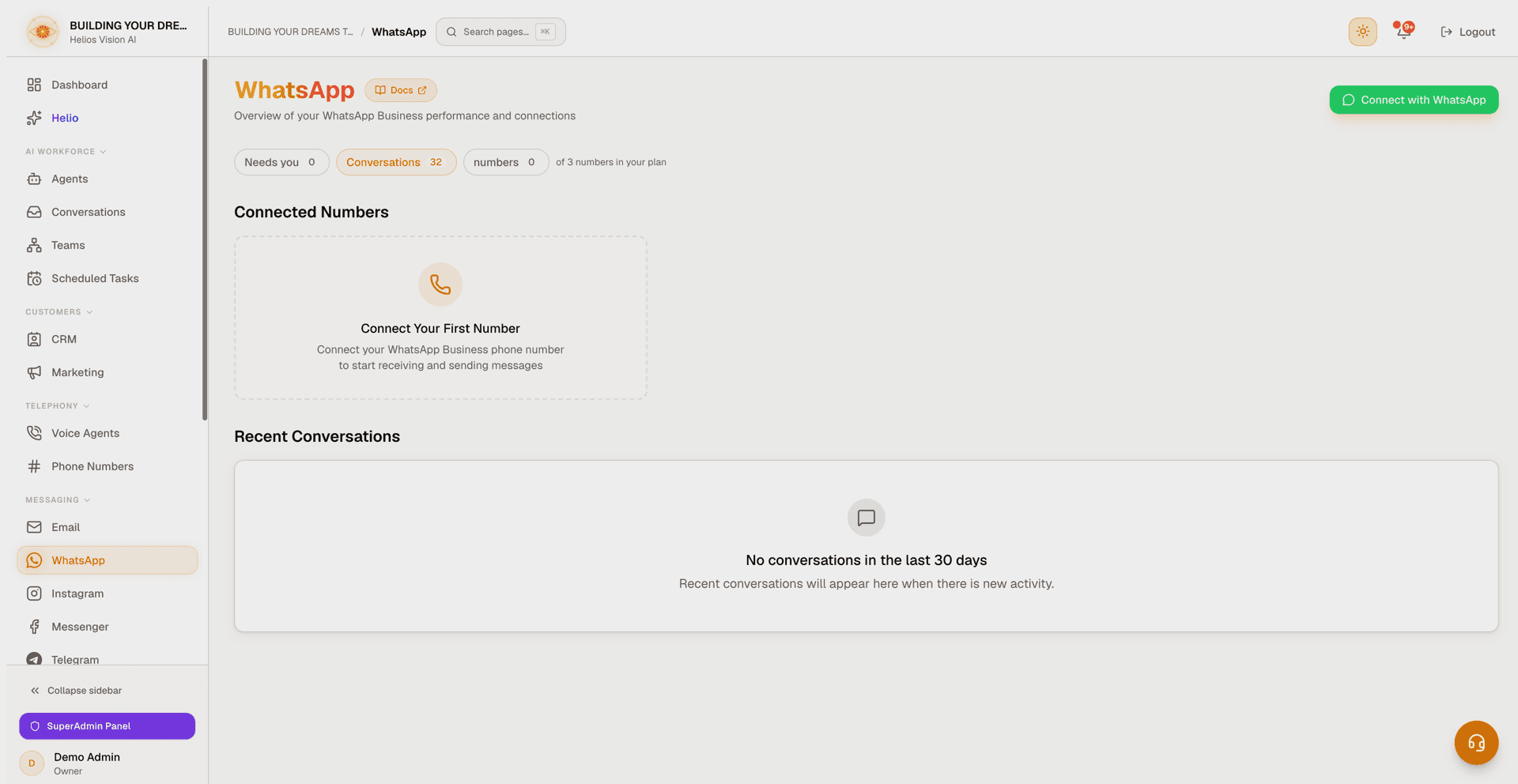Click the Voice Agents phone icon
1518x784 pixels.
[34, 433]
